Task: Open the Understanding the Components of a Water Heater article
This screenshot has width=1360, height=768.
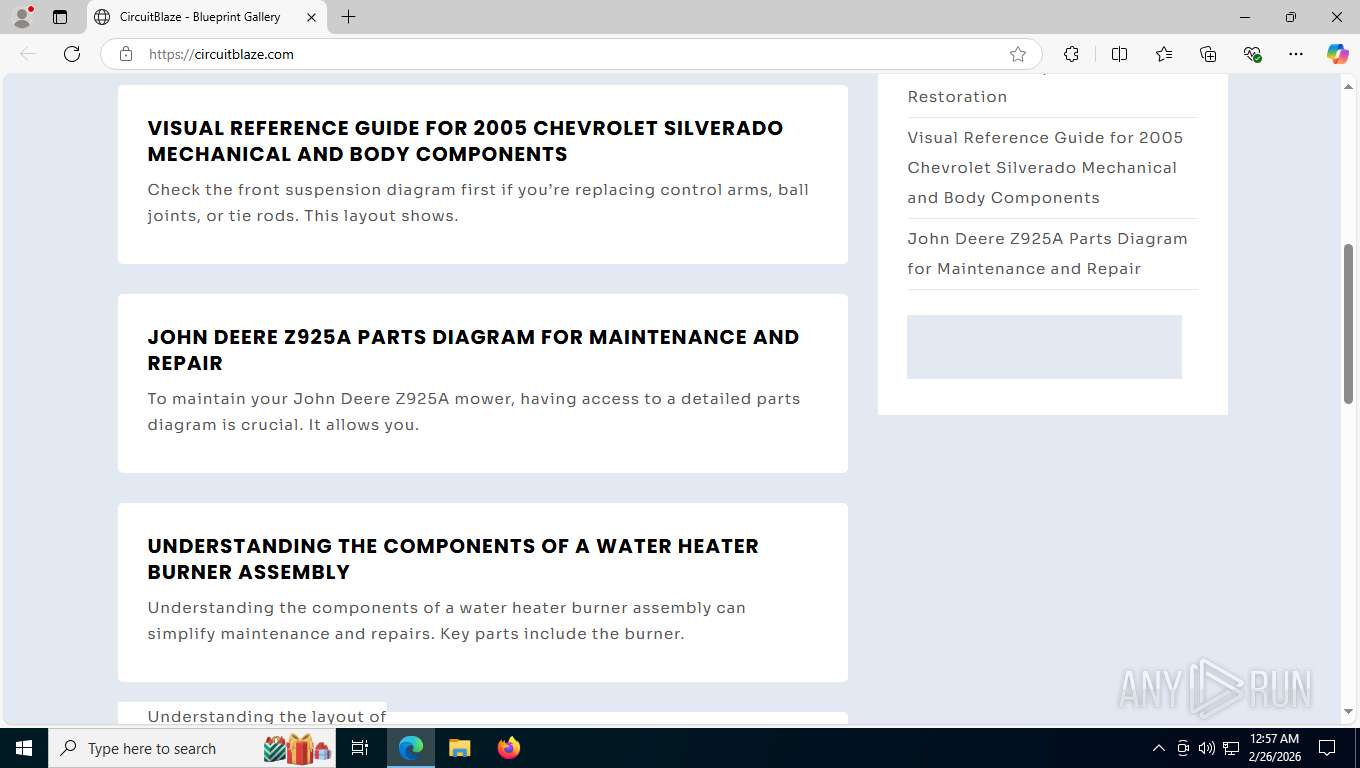Action: click(453, 559)
